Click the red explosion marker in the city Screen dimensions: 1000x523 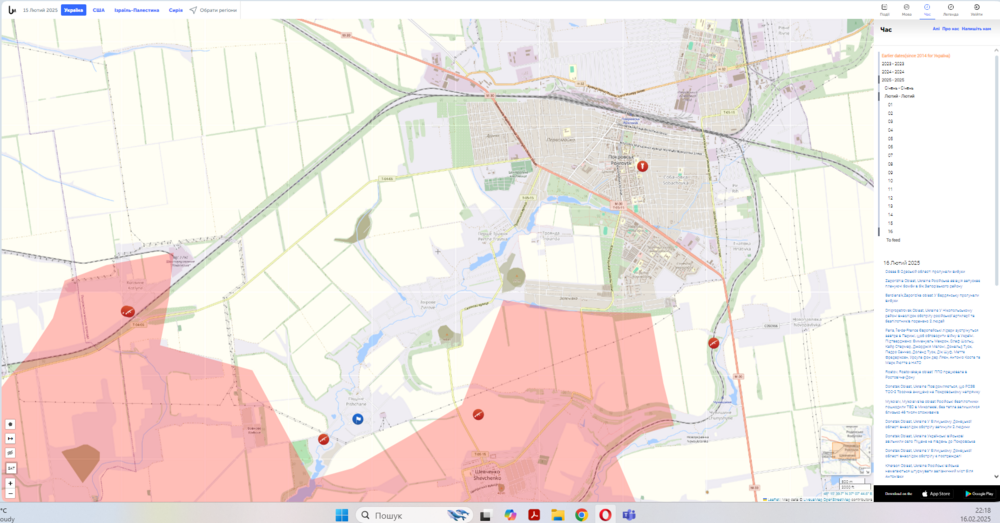pyautogui.click(x=643, y=167)
